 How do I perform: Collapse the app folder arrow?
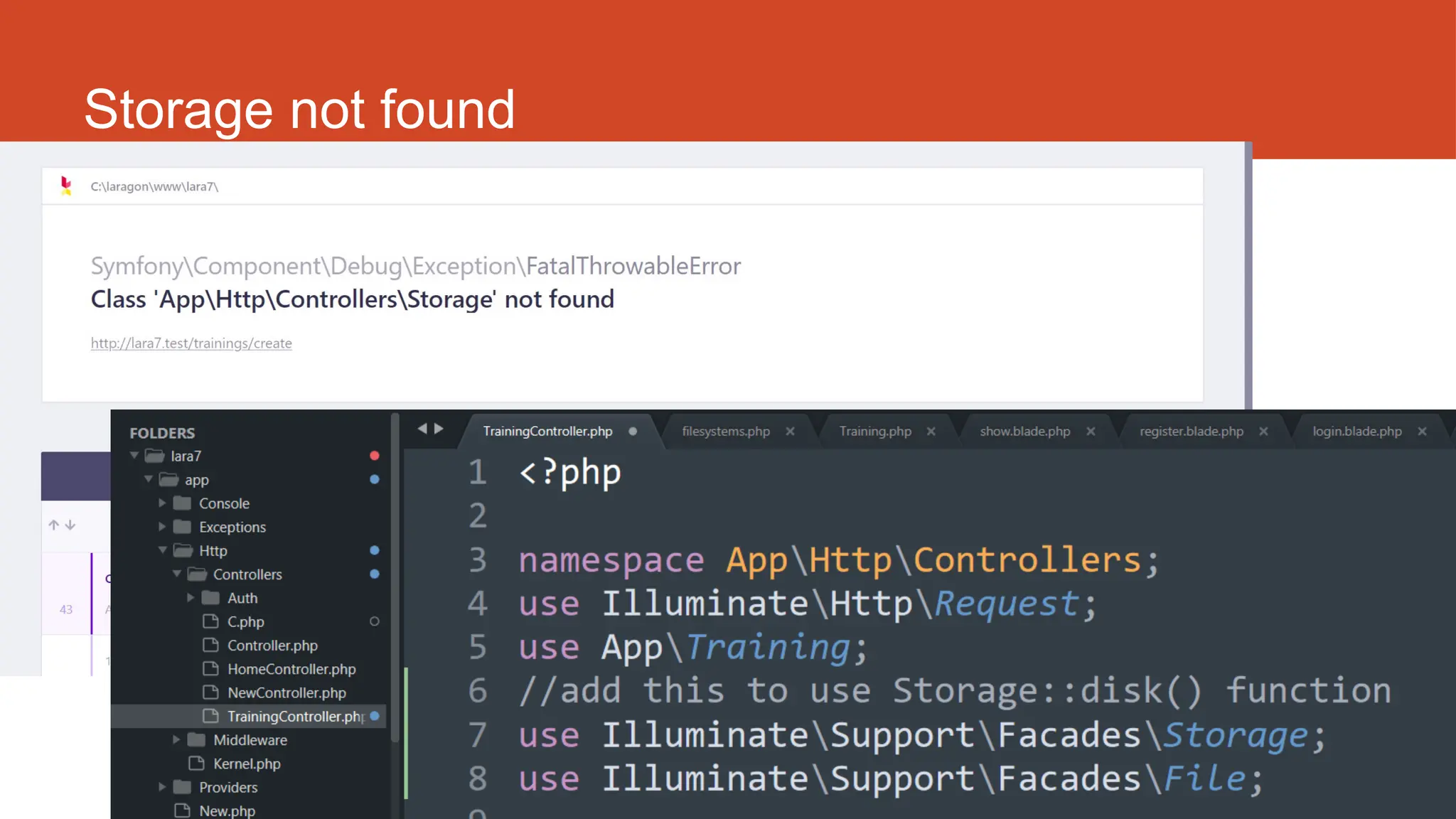point(149,479)
